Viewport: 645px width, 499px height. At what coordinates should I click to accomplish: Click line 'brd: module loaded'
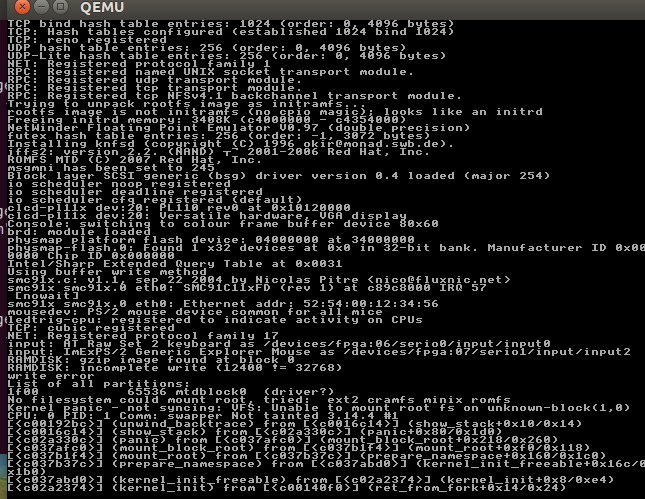79,232
